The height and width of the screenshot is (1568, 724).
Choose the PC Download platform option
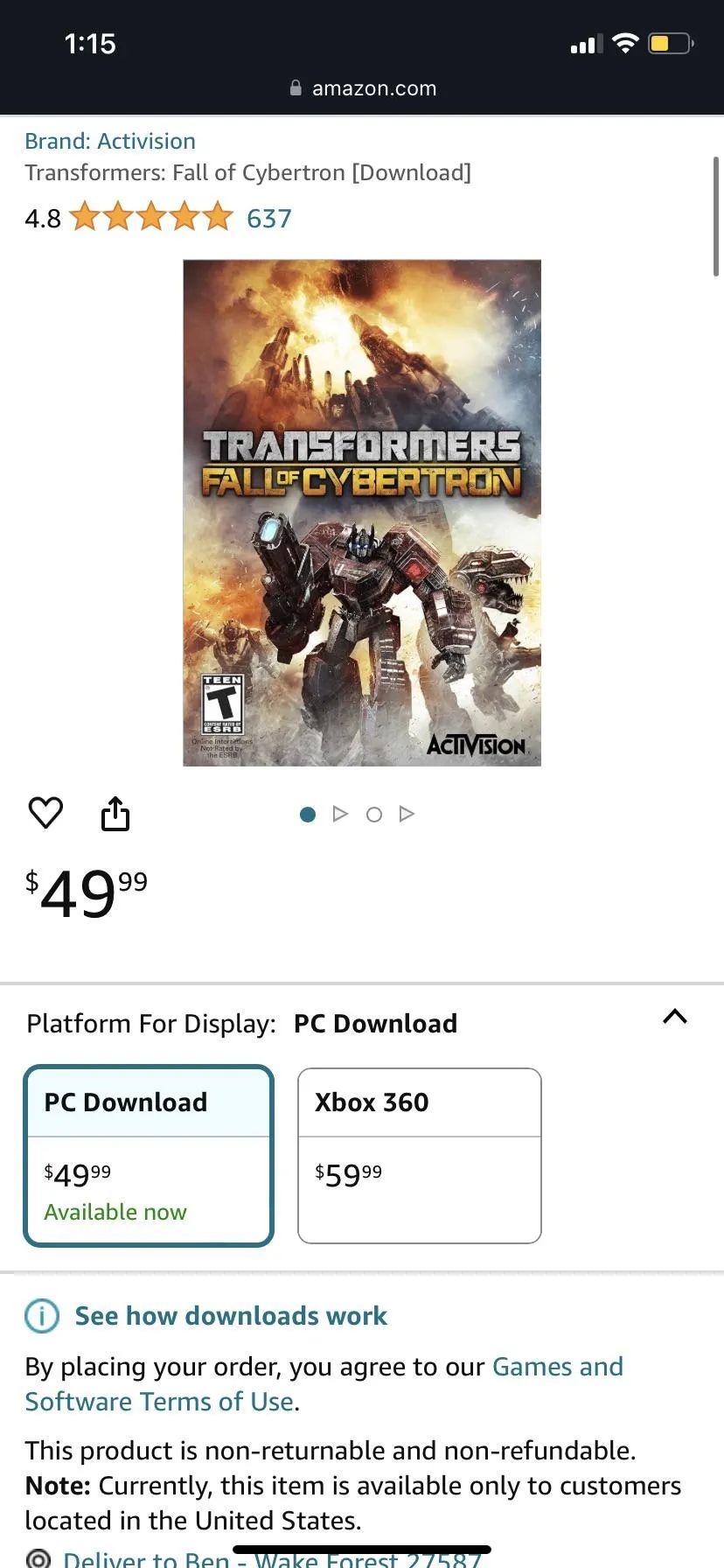pos(149,1155)
